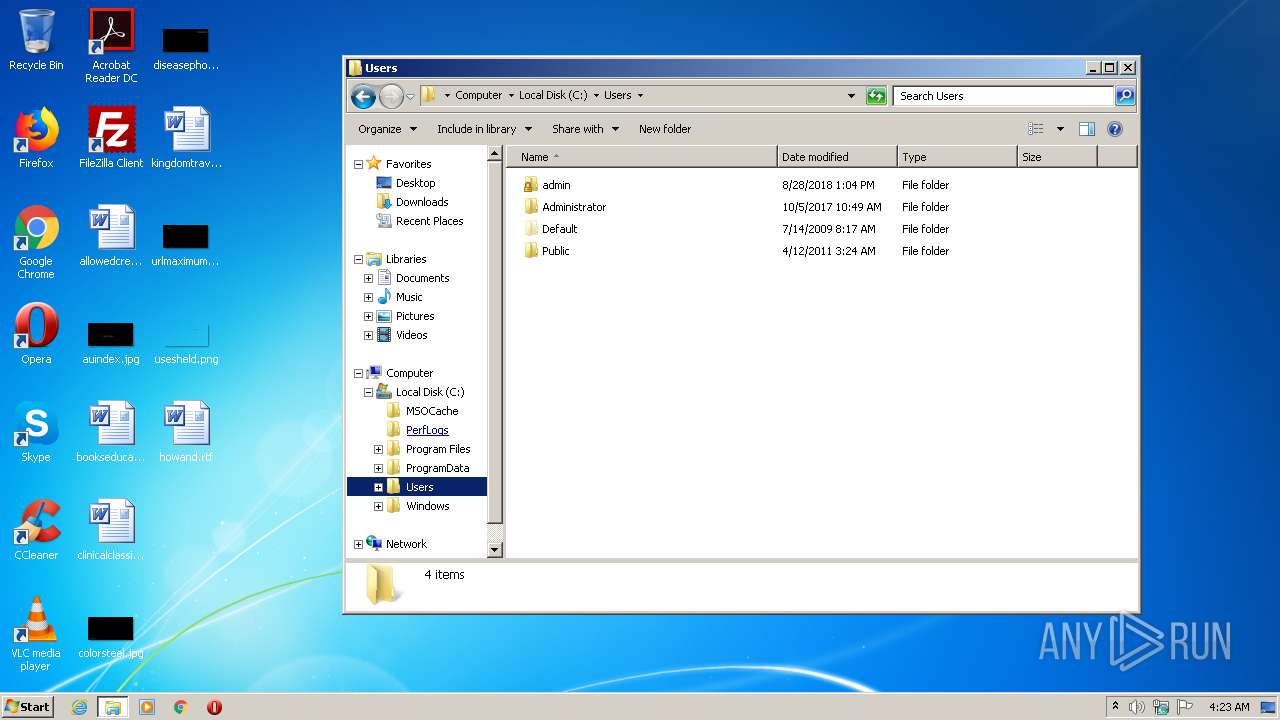Open Downloads under Favorites

(411, 202)
